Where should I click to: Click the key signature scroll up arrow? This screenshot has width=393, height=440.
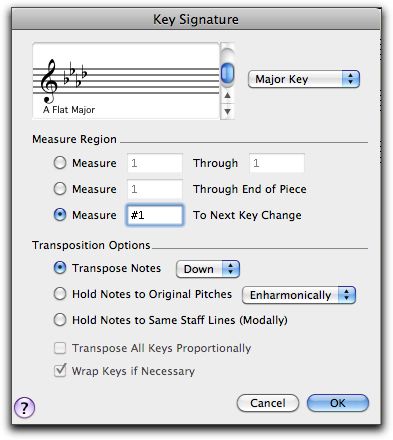pos(227,95)
